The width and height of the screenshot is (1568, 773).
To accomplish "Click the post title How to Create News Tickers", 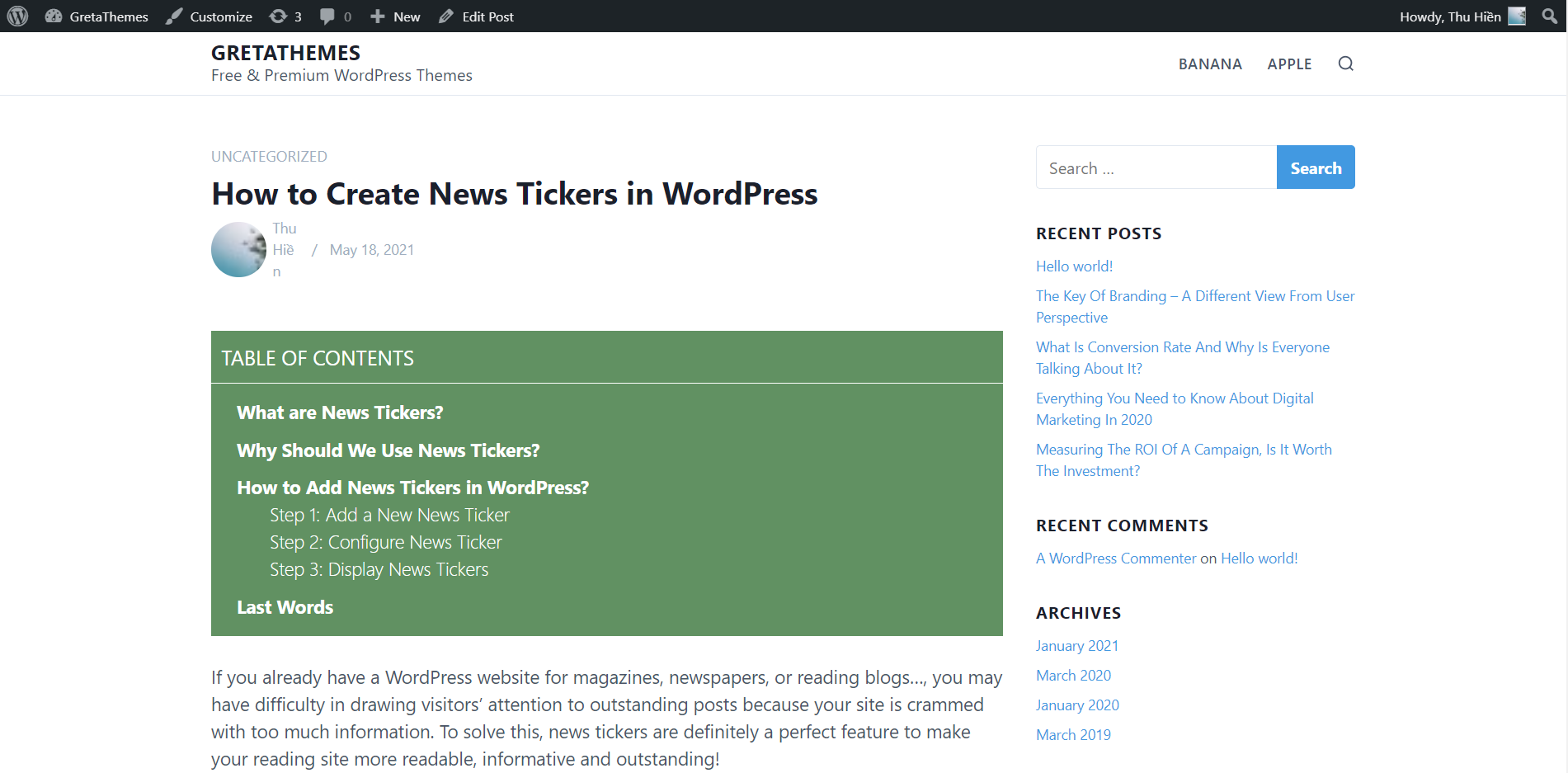I will click(515, 194).
